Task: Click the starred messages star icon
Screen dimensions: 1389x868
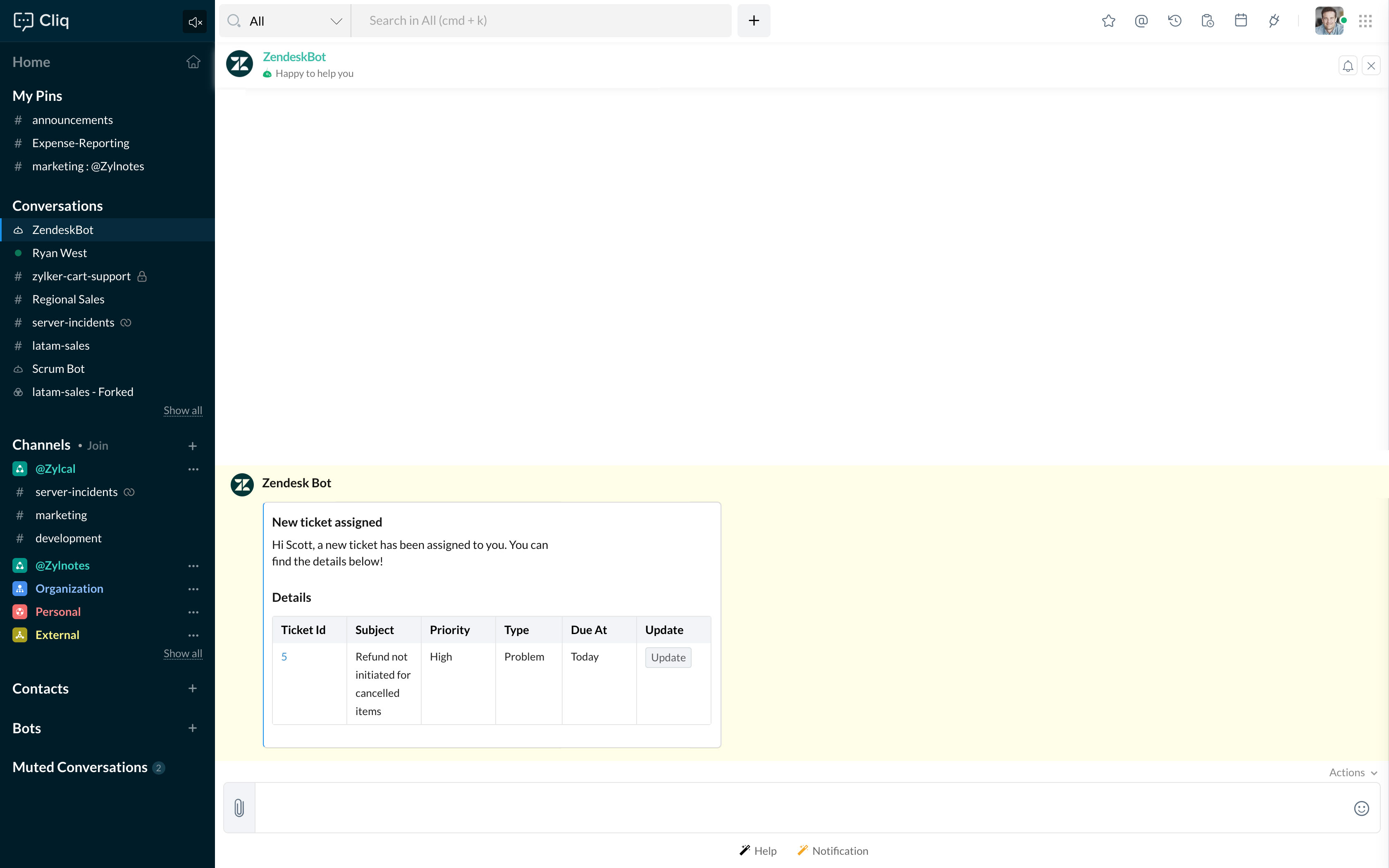Action: point(1108,21)
